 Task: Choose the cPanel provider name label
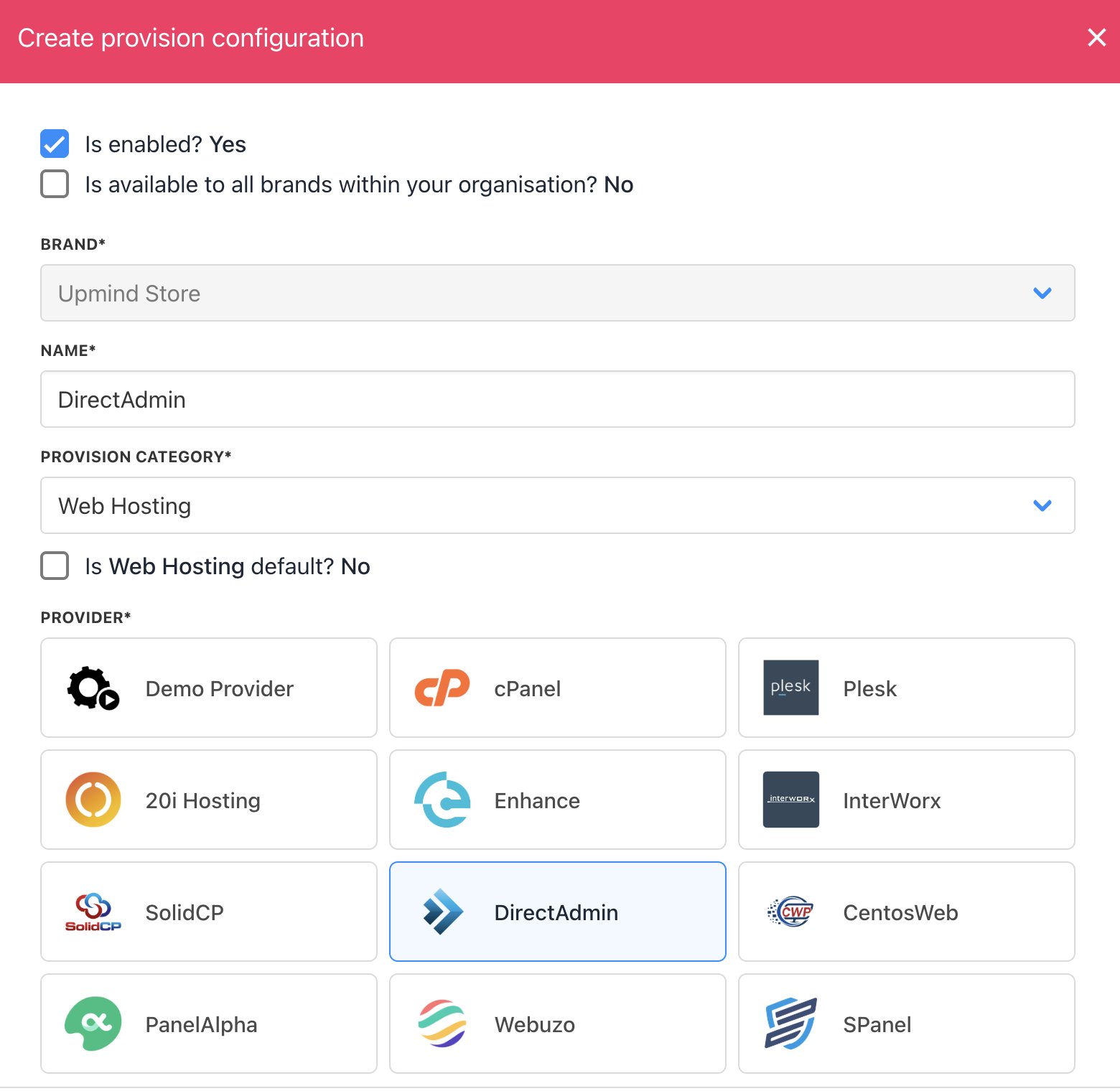point(528,688)
